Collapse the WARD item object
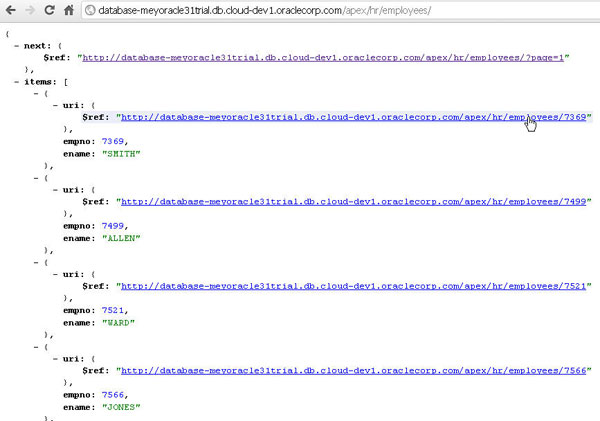 [x=36, y=263]
